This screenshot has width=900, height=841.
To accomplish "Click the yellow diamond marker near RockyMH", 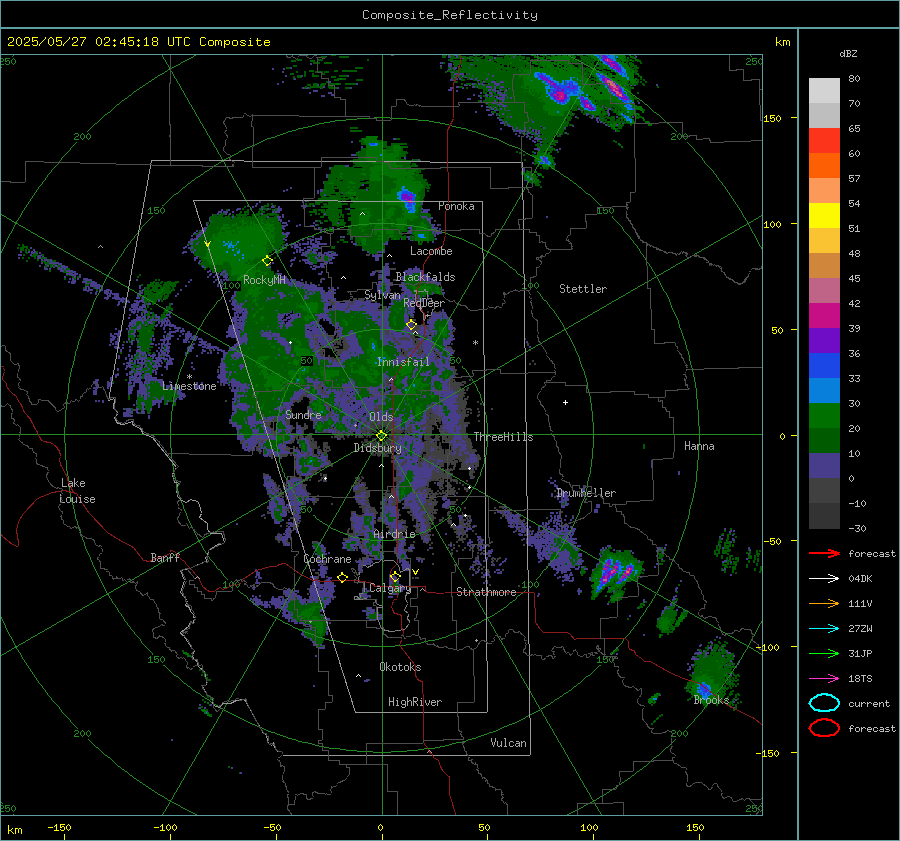I will 267,261.
